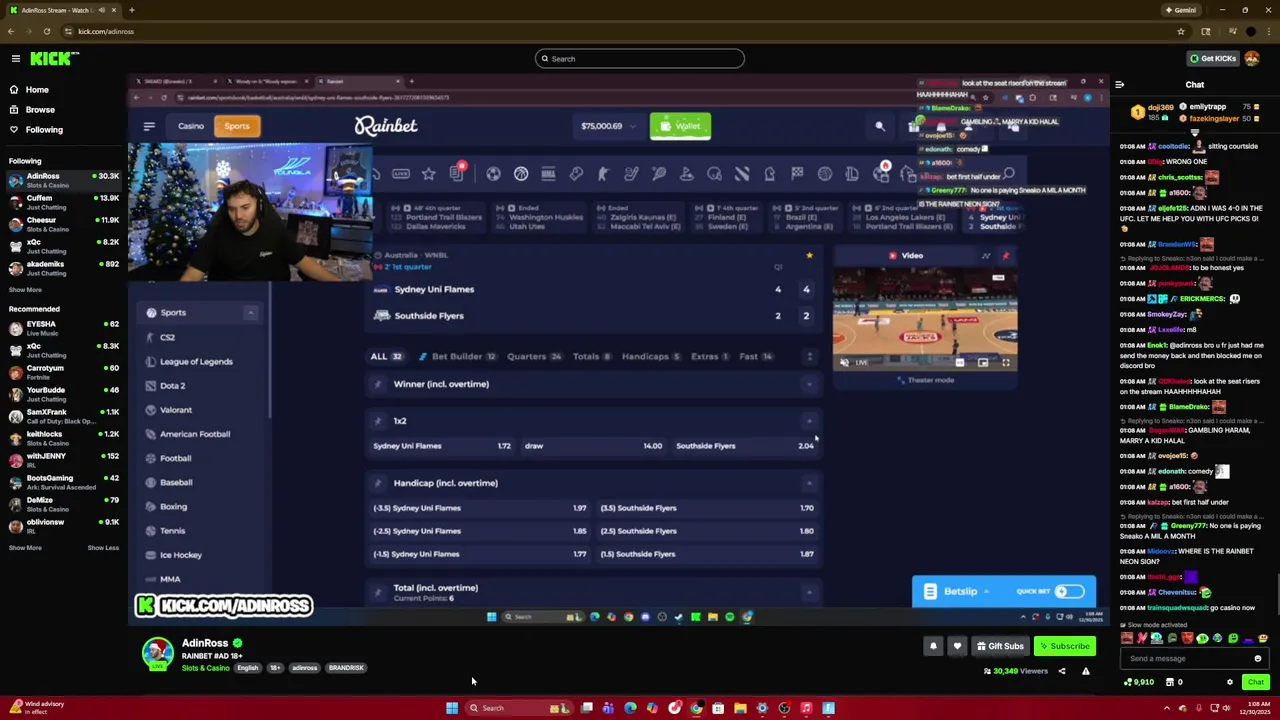Select the Sports tab on Rainbet

point(237,126)
